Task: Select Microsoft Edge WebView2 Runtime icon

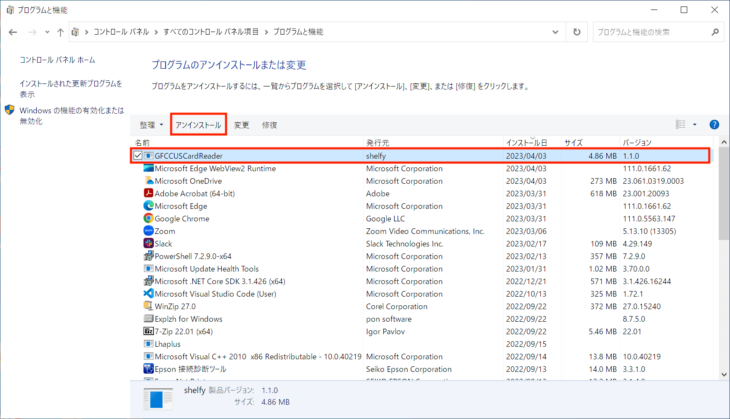Action: pos(149,168)
